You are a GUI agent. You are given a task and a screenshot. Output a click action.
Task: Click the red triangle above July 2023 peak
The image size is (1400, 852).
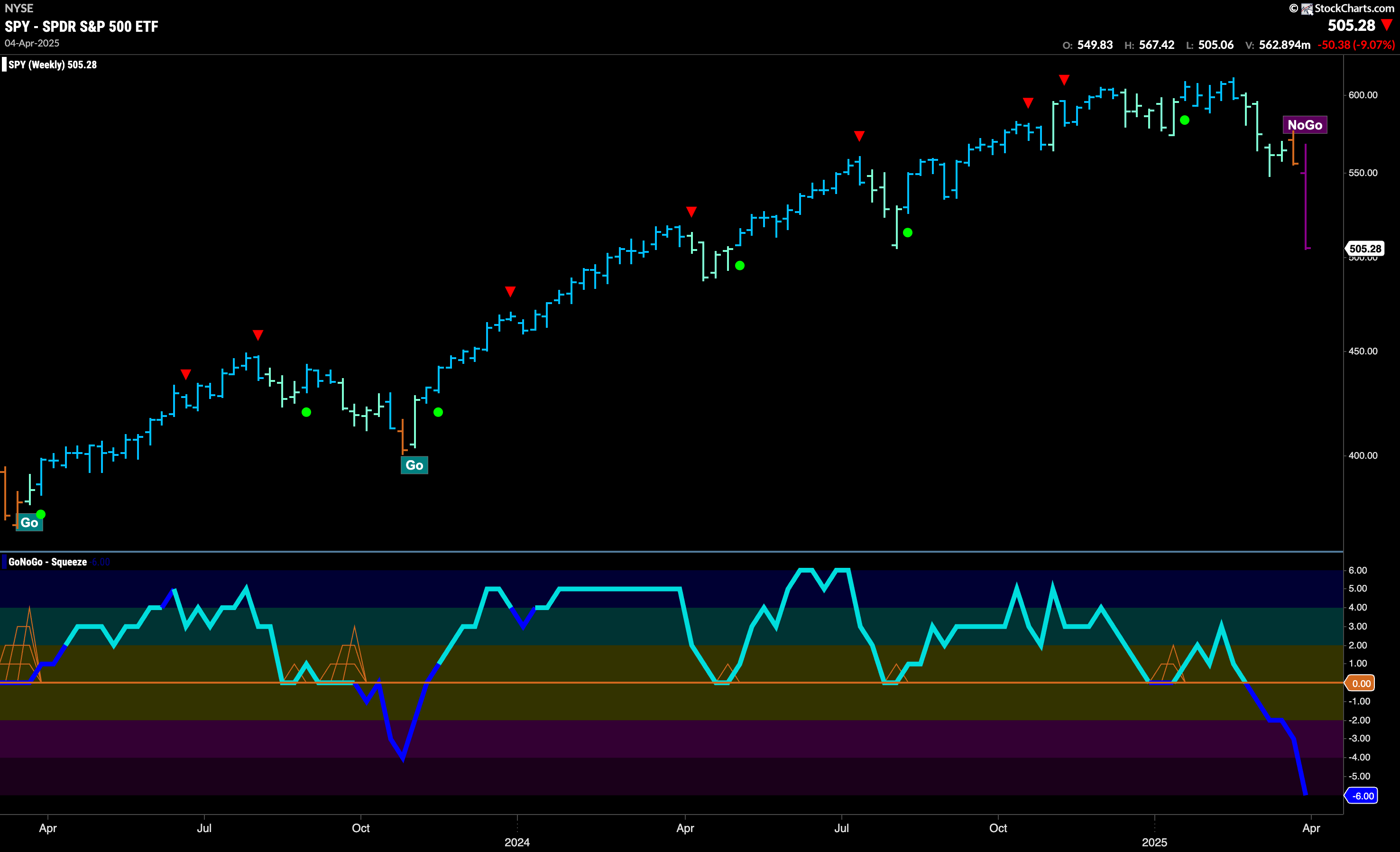tap(258, 335)
